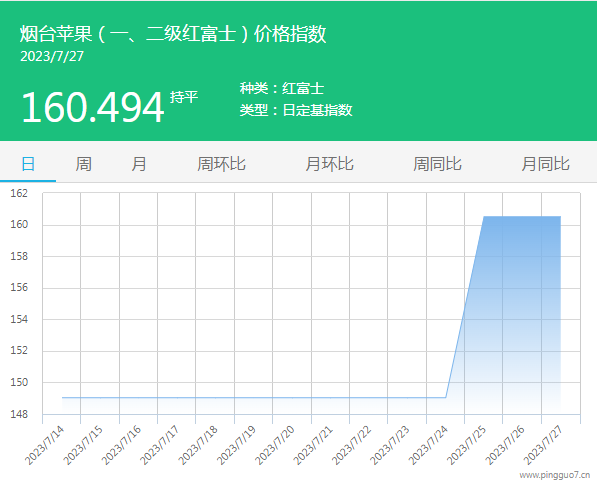Click the 2023/7/20 x-axis date label

pos(275,445)
